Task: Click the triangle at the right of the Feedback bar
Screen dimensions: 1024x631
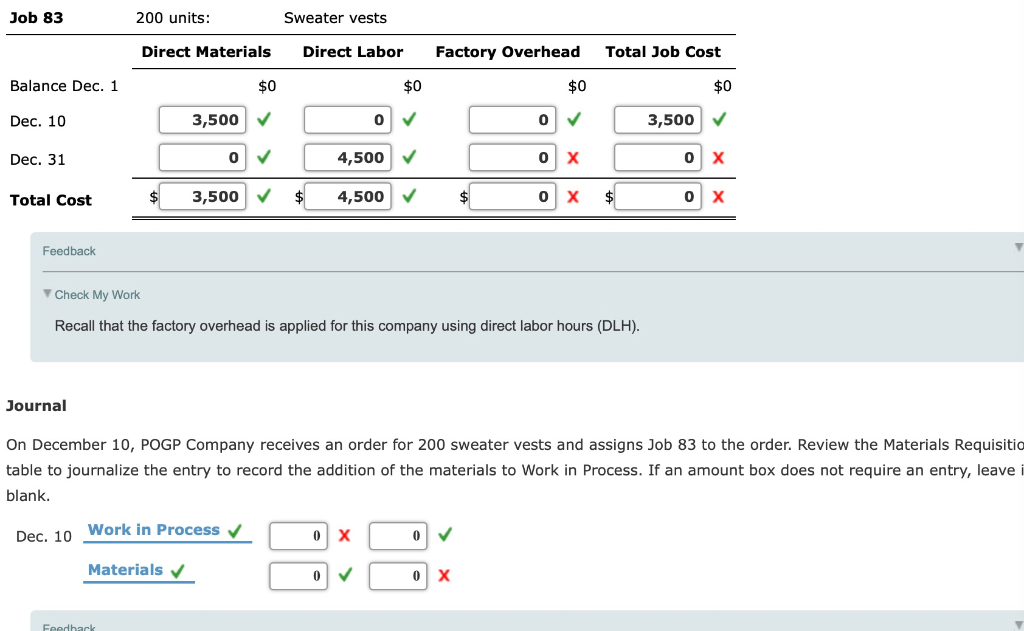Action: point(1018,246)
